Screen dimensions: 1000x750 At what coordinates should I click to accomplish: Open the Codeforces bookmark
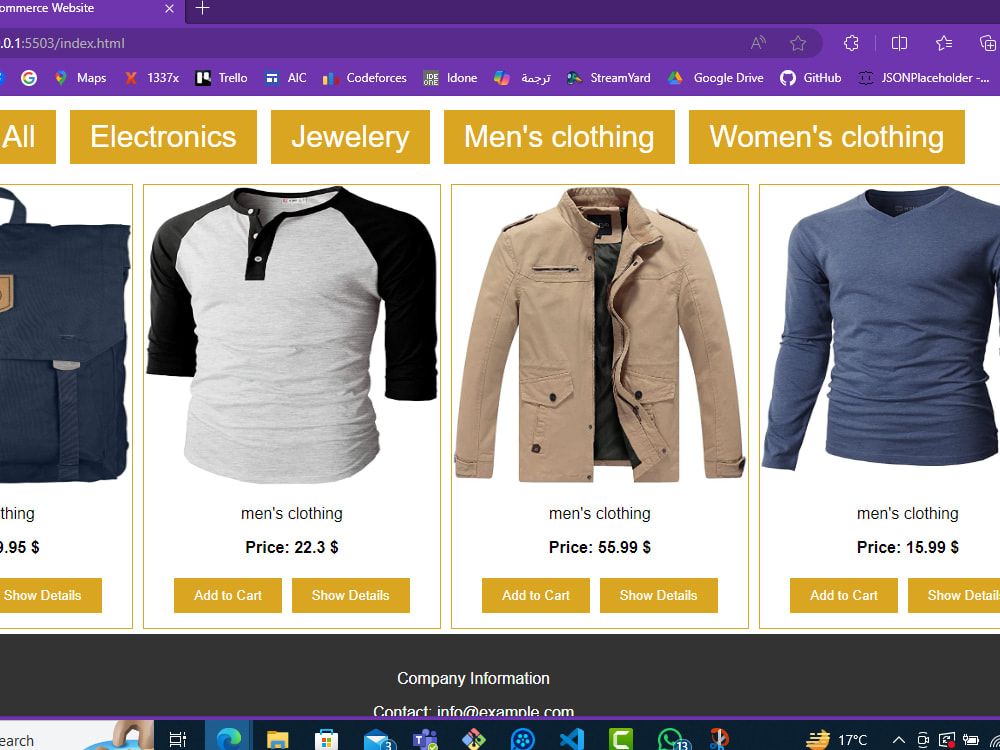[x=364, y=78]
